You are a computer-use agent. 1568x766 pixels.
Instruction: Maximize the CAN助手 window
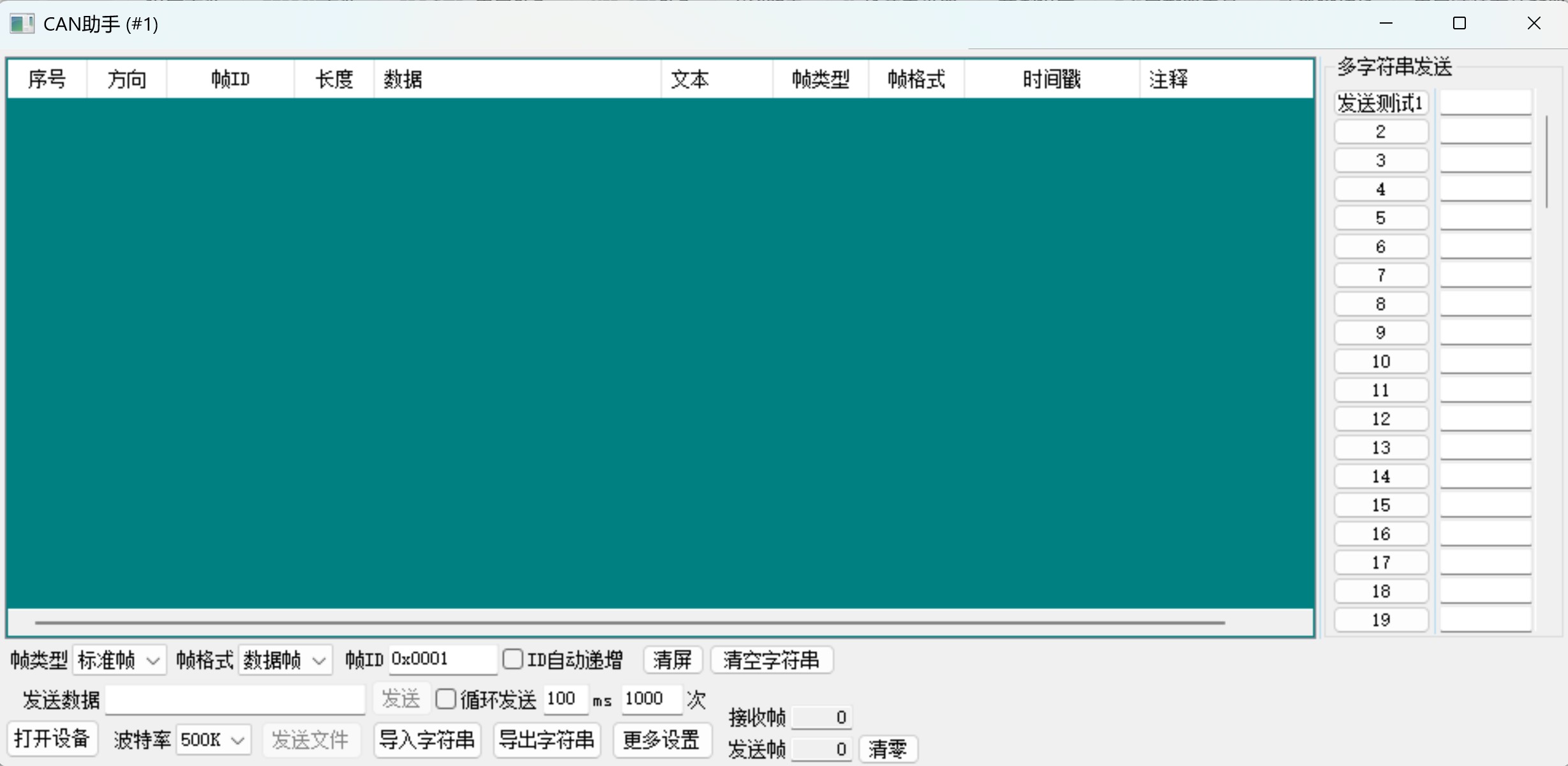tap(1460, 24)
